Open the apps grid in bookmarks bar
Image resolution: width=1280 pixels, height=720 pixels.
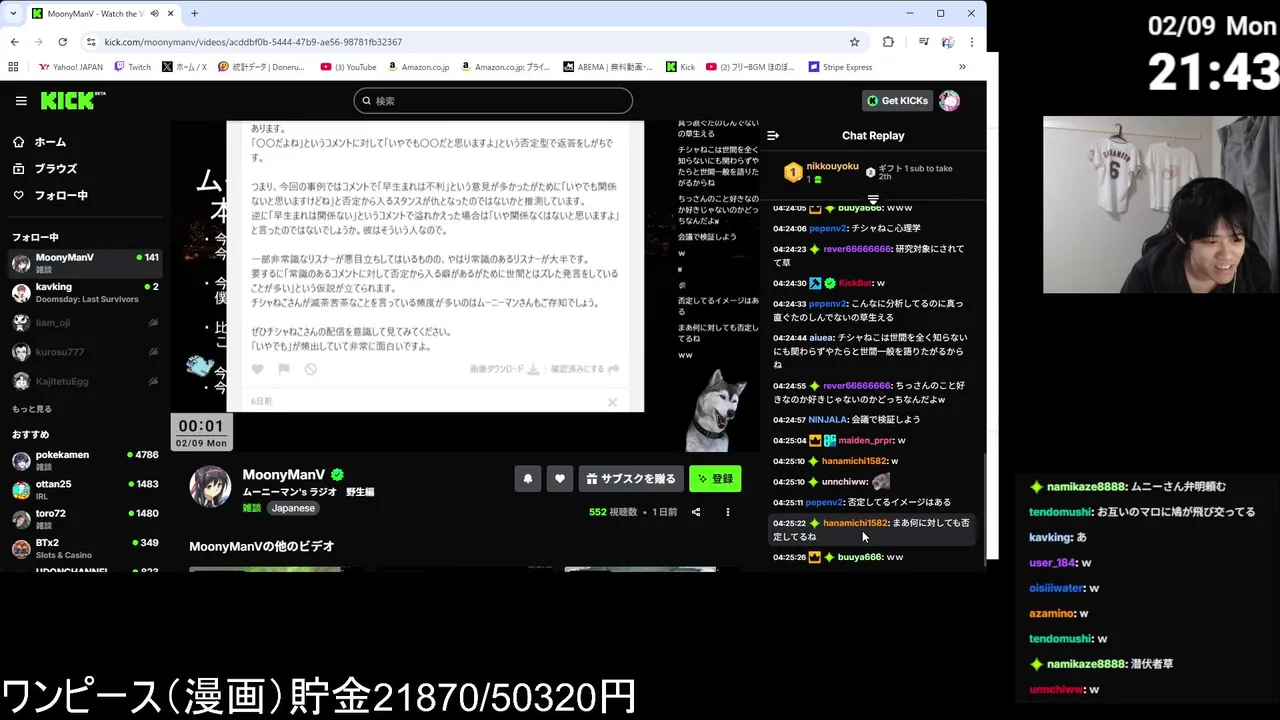click(x=13, y=67)
